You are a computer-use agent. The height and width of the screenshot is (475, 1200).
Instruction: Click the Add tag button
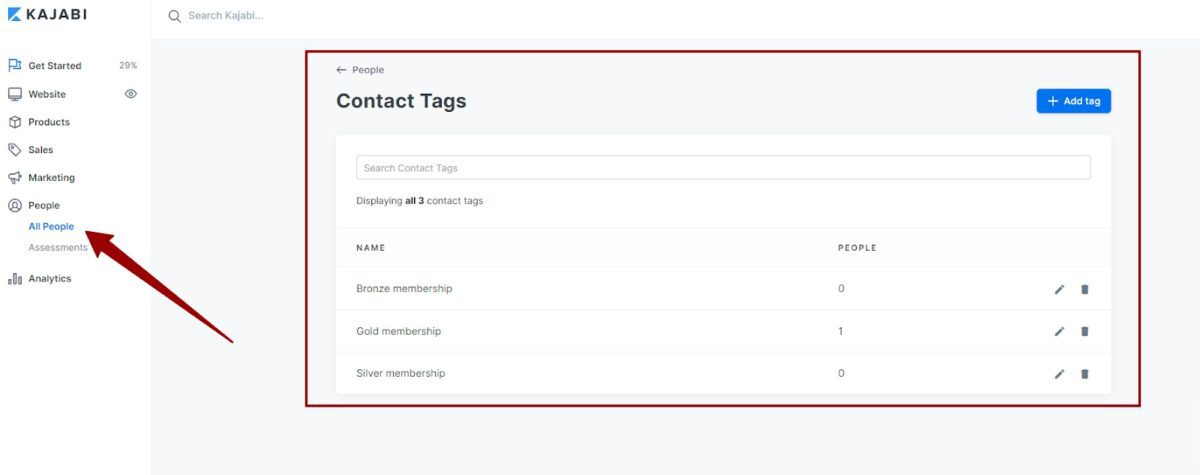(1073, 101)
